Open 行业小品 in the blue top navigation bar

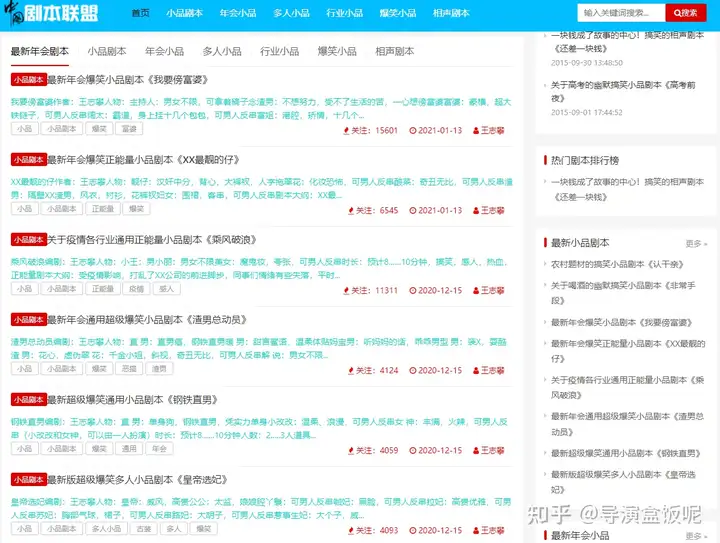pos(344,13)
